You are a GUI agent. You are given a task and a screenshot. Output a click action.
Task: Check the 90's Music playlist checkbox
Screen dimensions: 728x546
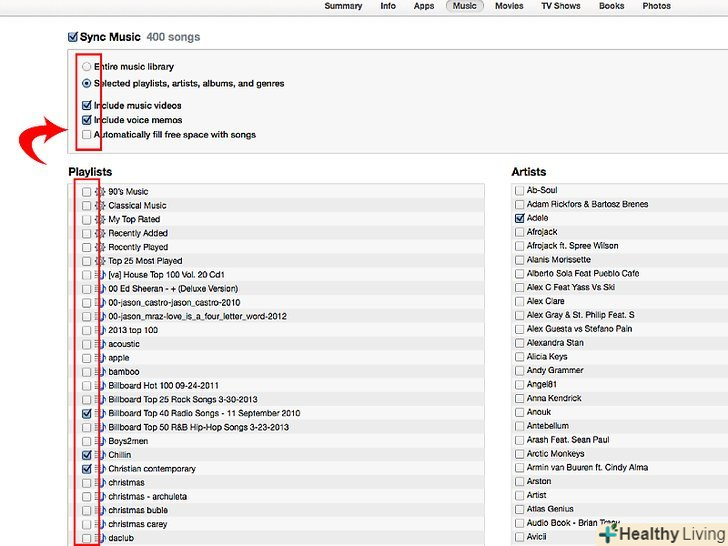[x=86, y=192]
